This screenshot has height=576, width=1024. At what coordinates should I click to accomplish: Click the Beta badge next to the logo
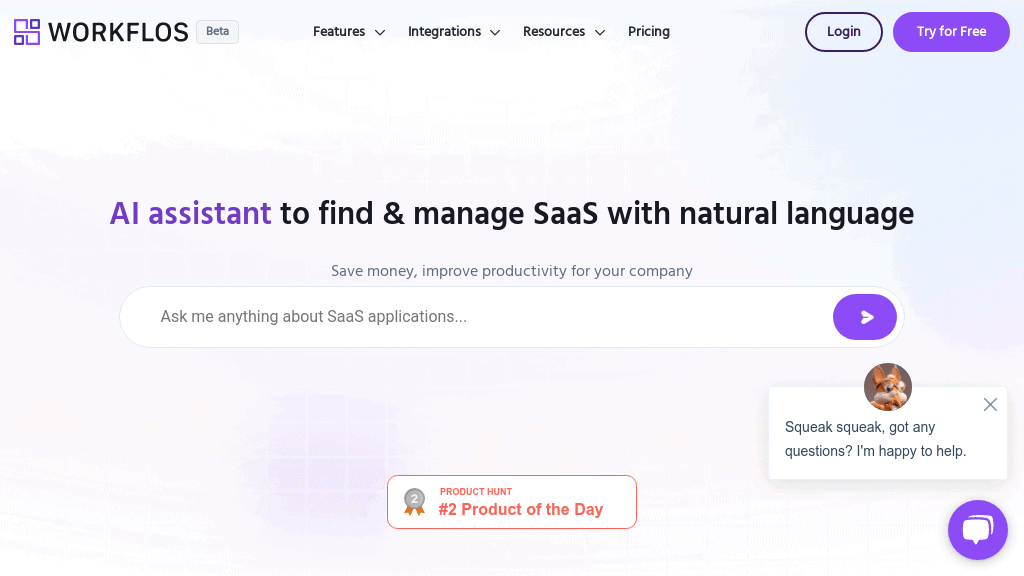point(217,31)
